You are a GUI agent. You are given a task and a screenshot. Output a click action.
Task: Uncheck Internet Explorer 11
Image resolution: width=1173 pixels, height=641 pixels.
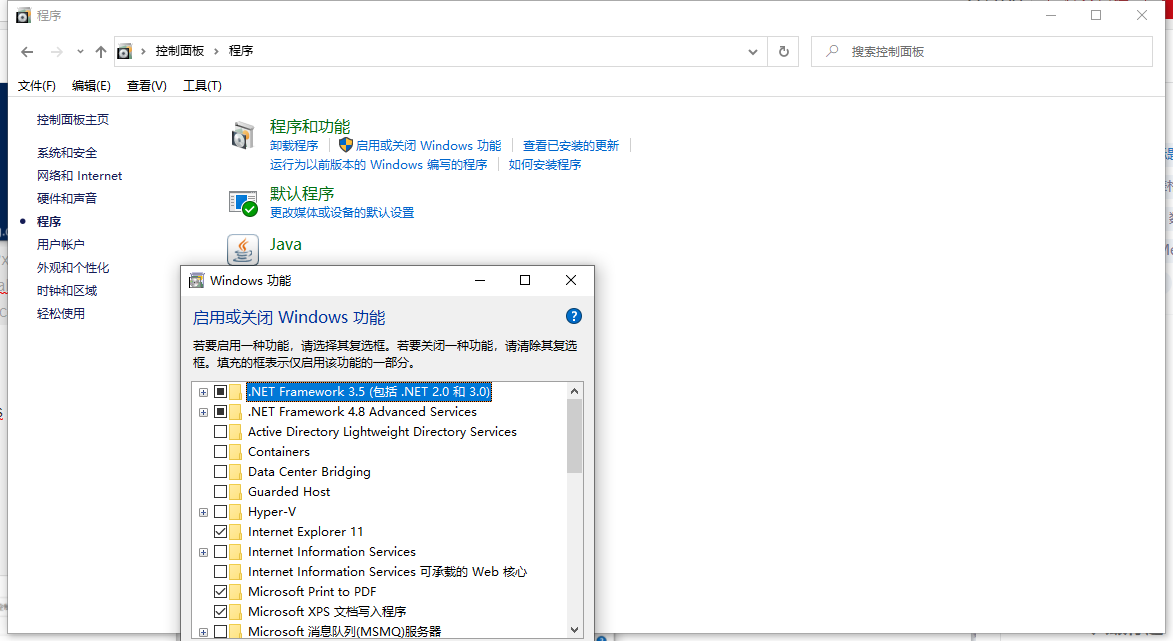pos(221,532)
